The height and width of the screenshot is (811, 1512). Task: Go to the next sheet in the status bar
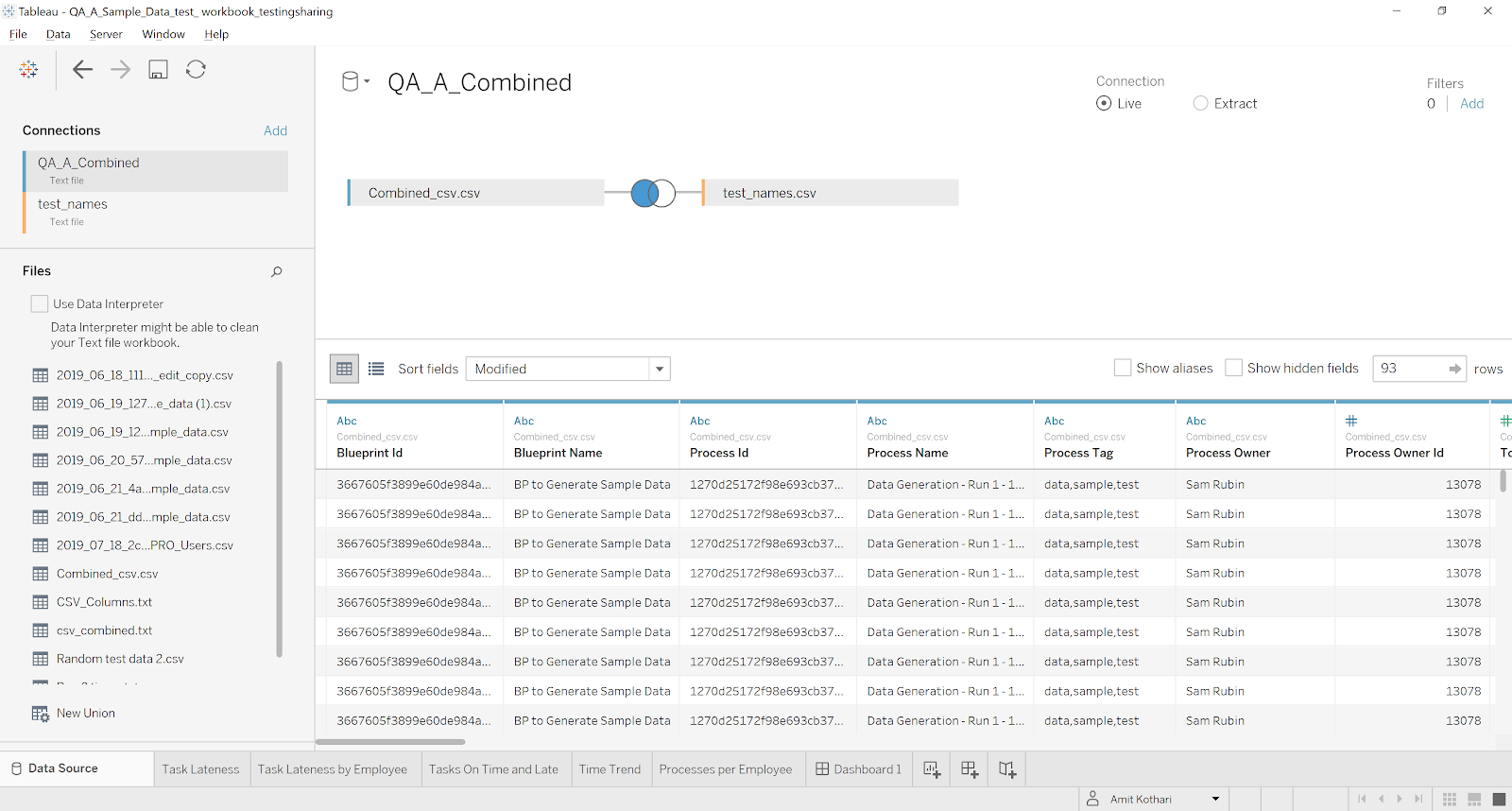pyautogui.click(x=1400, y=799)
